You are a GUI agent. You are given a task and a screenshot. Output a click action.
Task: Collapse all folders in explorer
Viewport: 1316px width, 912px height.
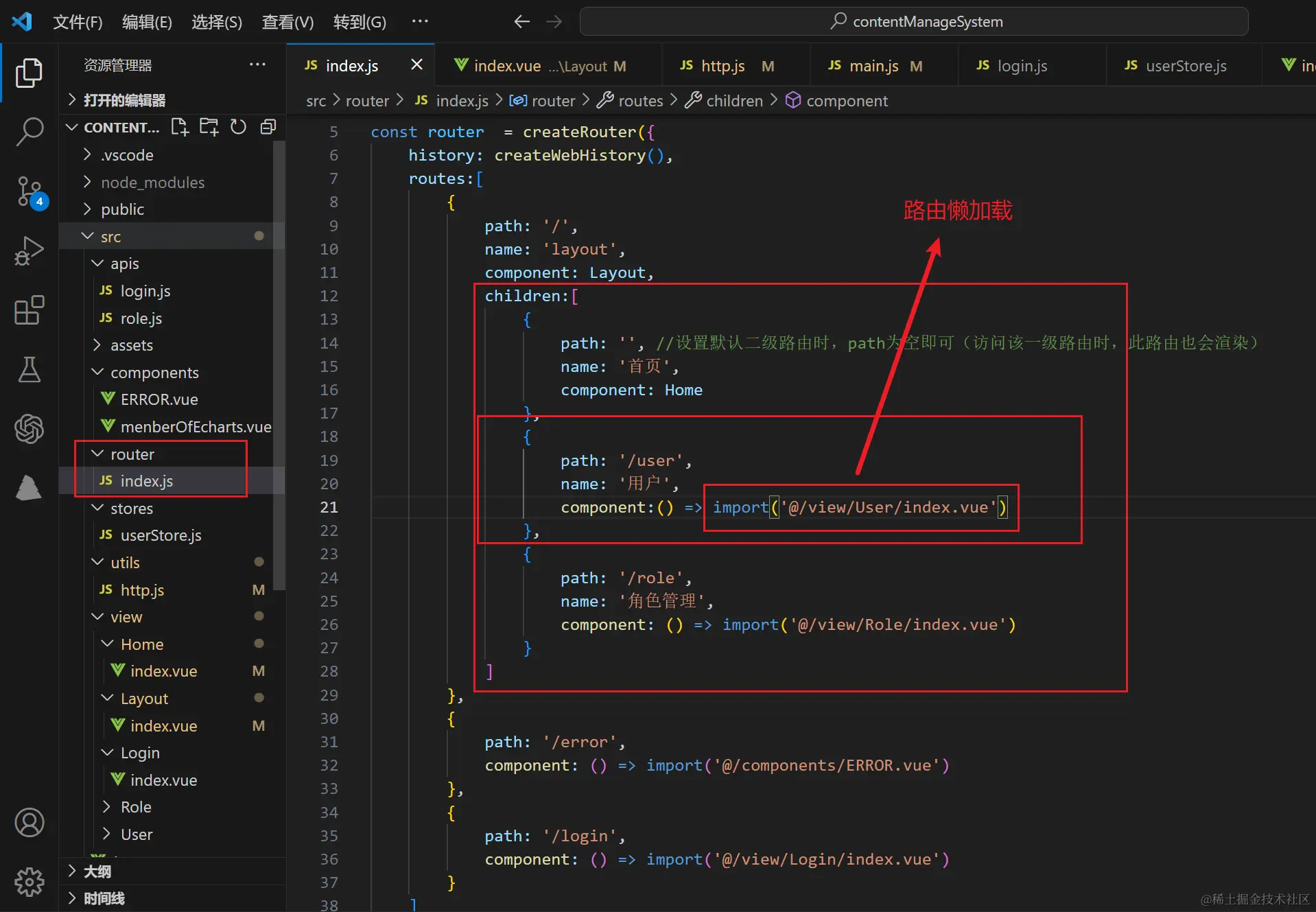pyautogui.click(x=268, y=127)
